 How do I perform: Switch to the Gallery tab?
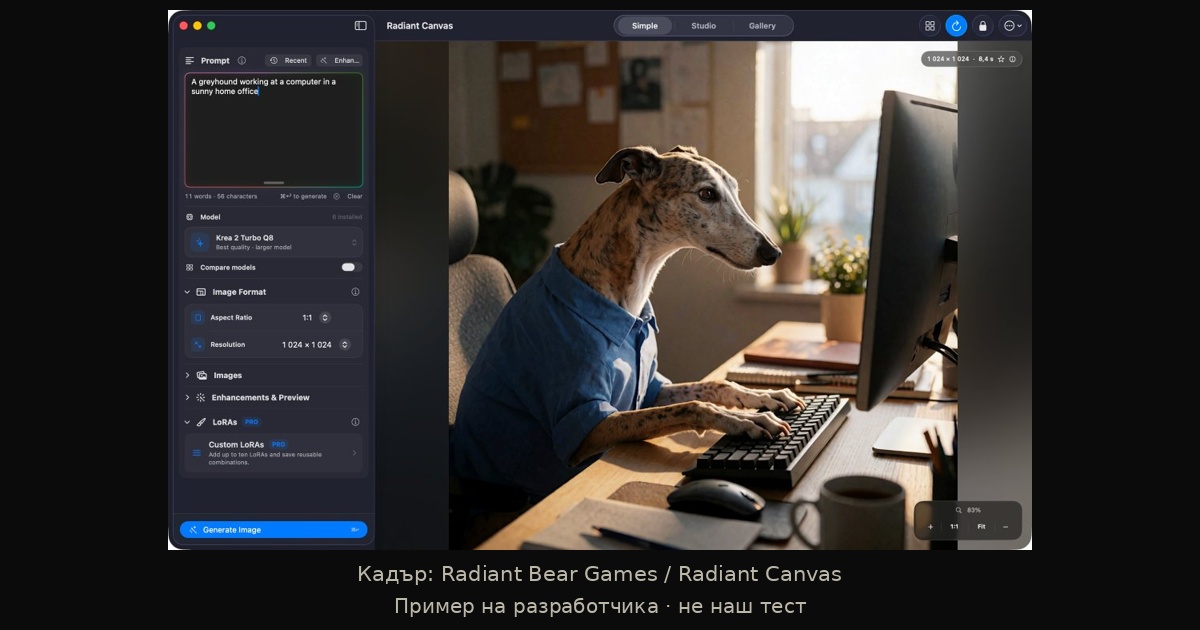click(x=762, y=26)
